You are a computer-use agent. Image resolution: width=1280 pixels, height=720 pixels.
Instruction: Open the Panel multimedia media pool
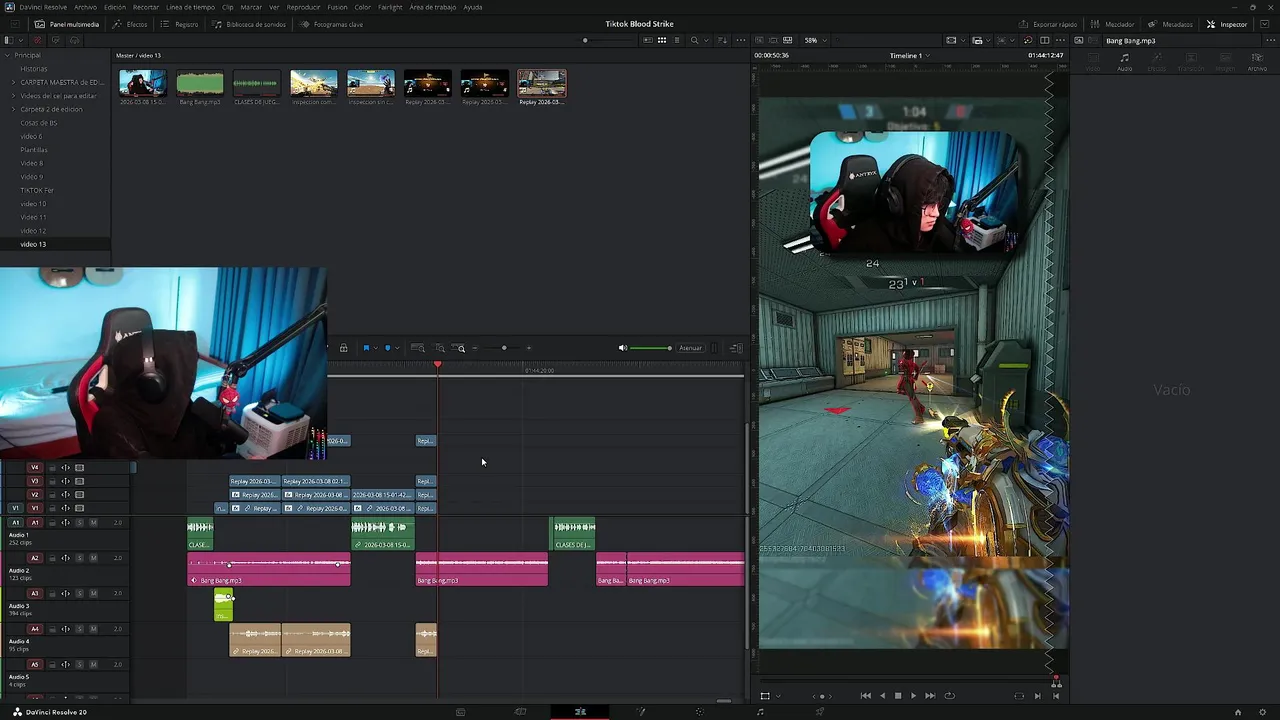point(67,24)
